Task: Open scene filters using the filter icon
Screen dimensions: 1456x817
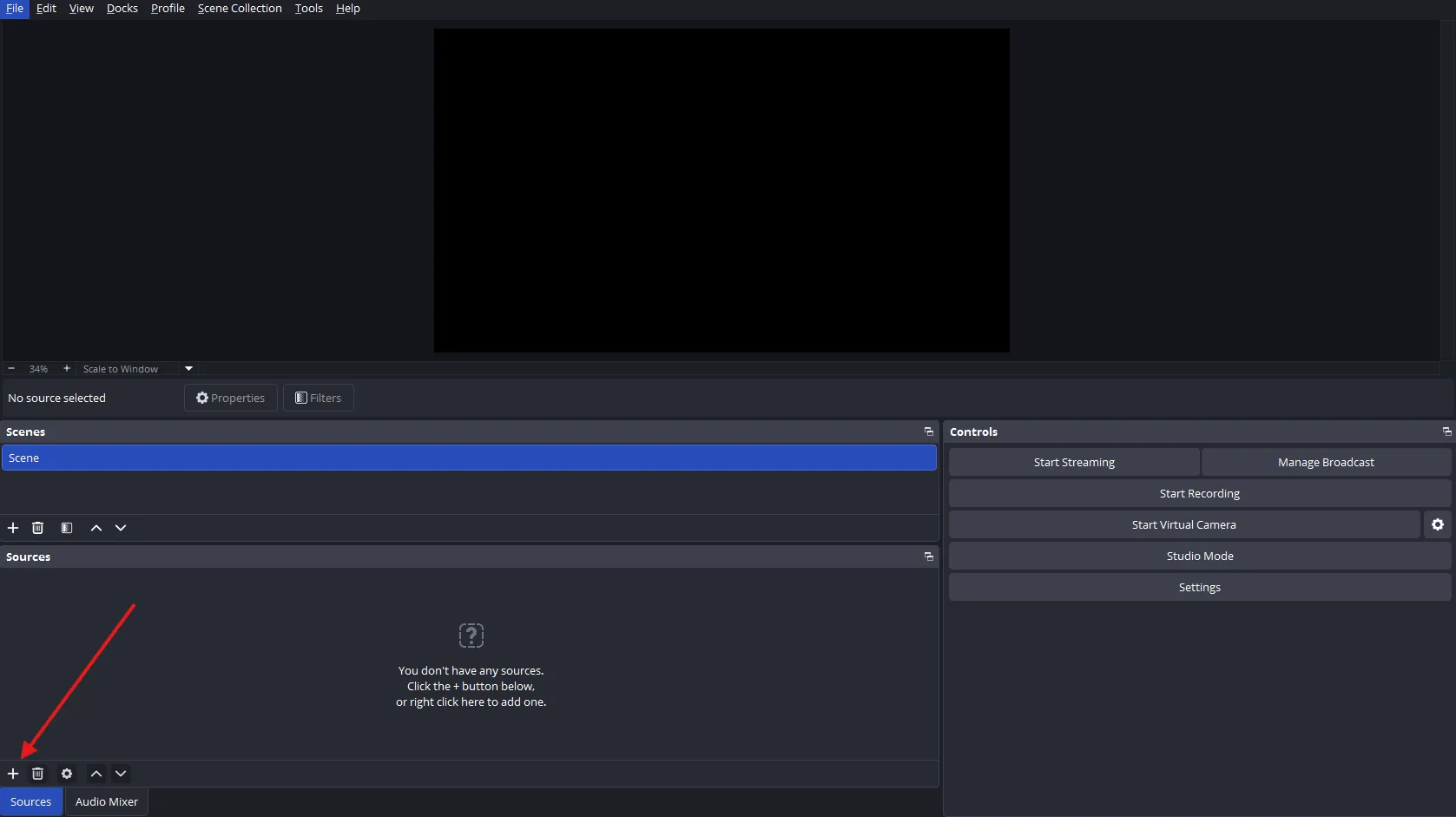Action: click(x=67, y=527)
